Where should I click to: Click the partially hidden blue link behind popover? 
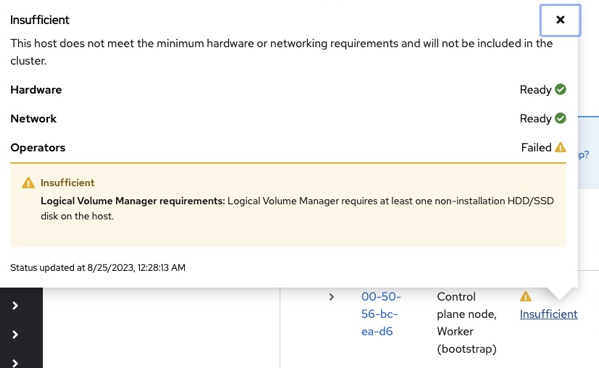[584, 155]
